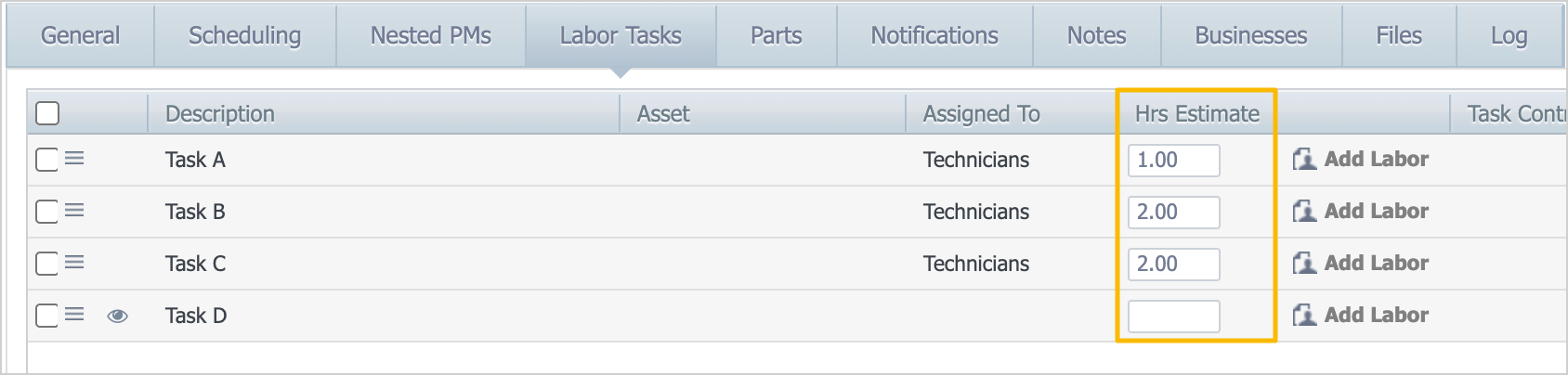The image size is (1568, 375).
Task: Click Add Labor person icon for Task A
Action: [x=1304, y=160]
